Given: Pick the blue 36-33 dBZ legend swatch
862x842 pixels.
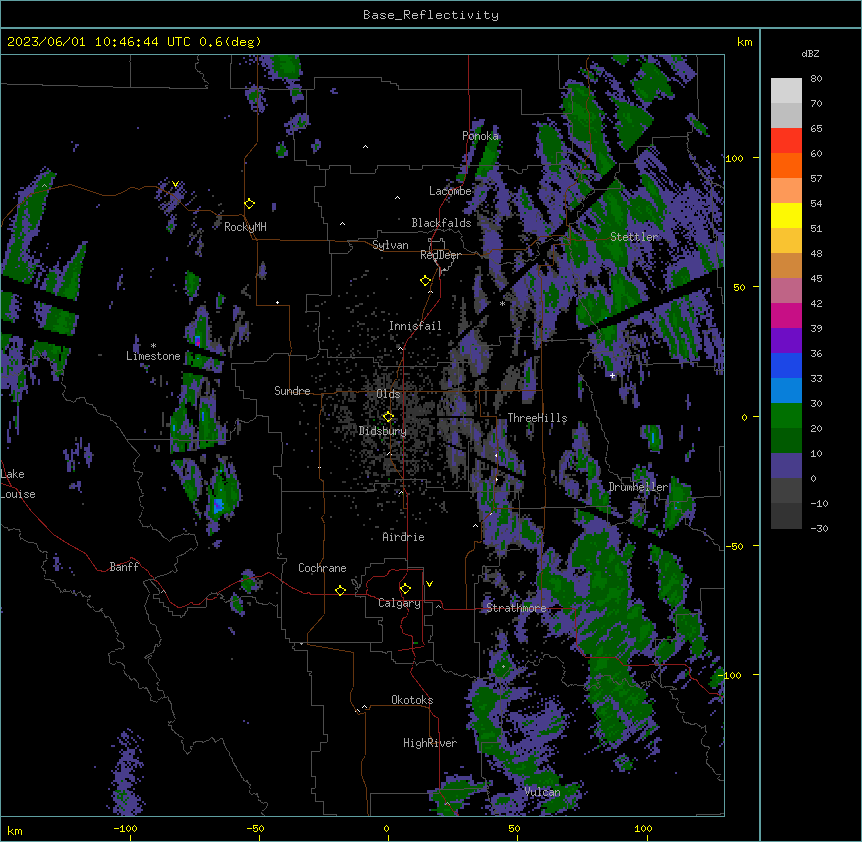Looking at the screenshot, I should pyautogui.click(x=786, y=365).
